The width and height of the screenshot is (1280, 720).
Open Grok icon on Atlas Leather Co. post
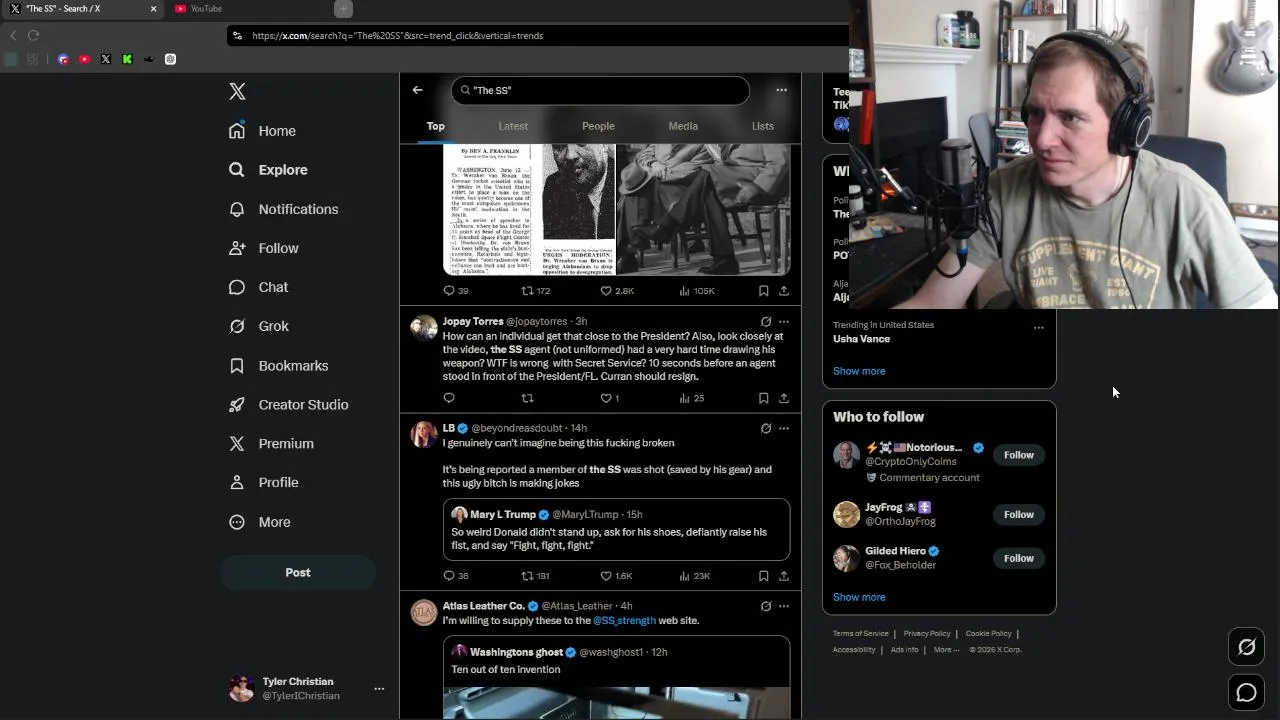coord(766,606)
